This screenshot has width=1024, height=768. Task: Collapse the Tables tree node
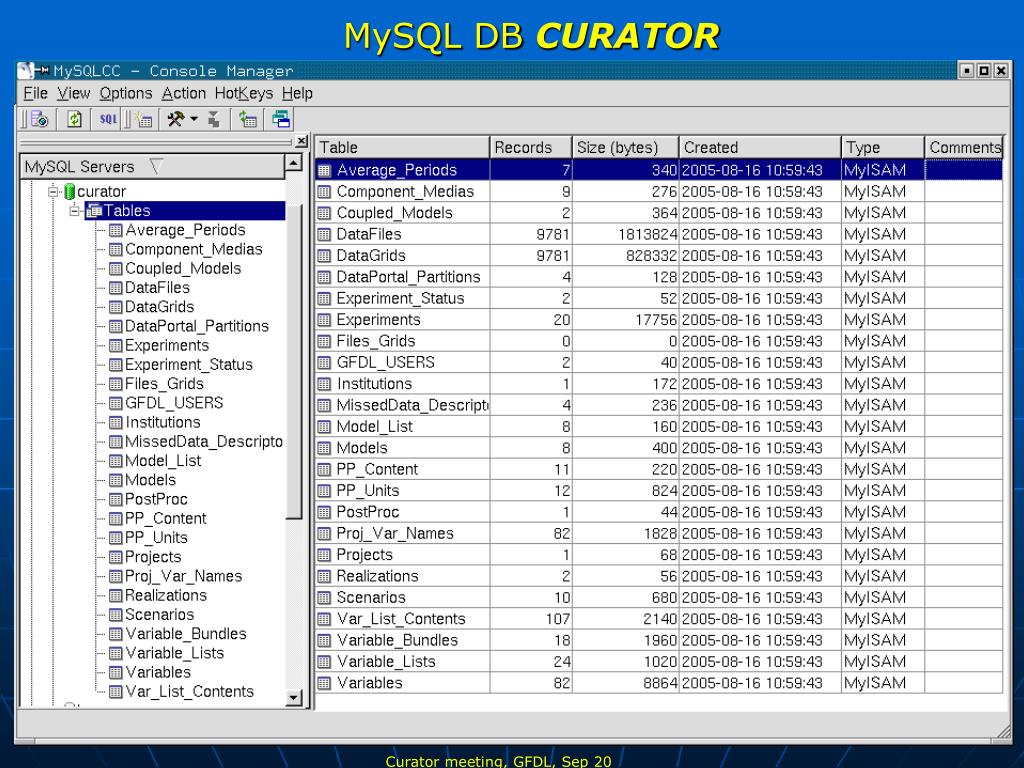click(x=74, y=210)
